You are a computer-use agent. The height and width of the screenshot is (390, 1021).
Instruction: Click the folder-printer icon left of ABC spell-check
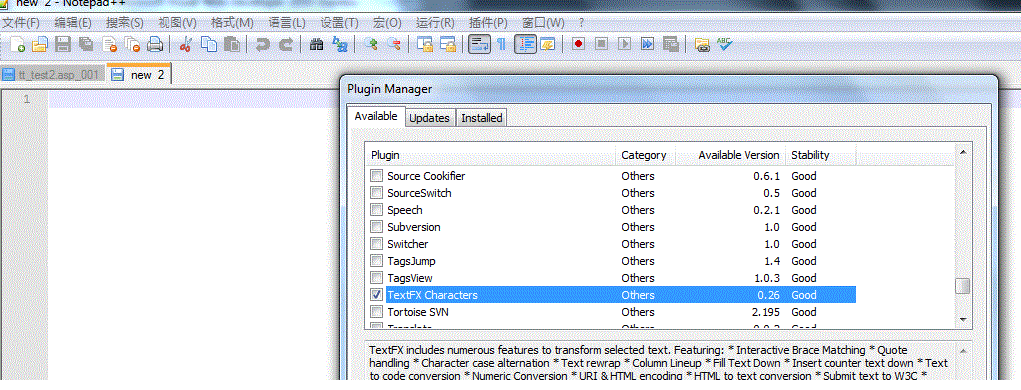point(702,44)
